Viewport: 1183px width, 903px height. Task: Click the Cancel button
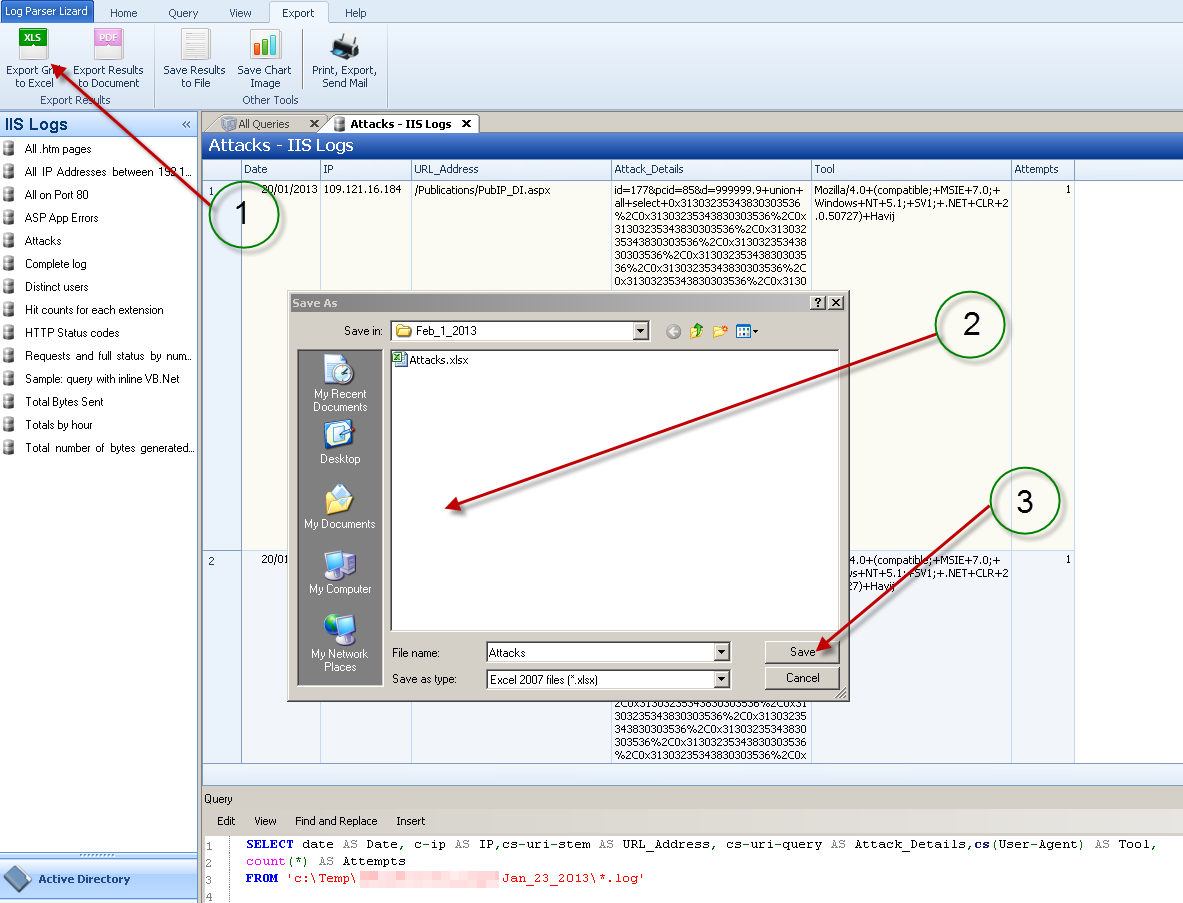click(x=802, y=677)
